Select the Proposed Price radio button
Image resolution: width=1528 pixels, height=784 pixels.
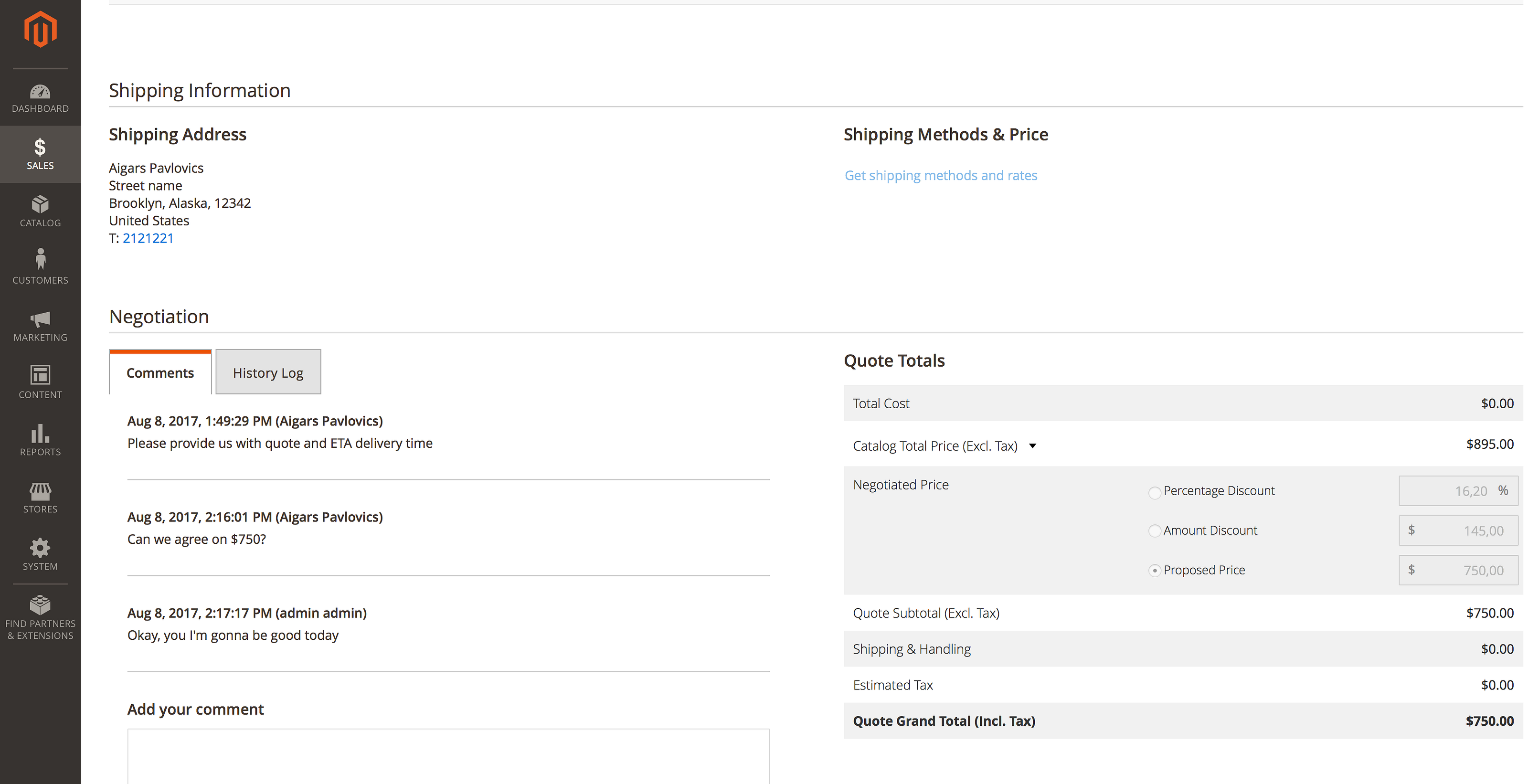(1154, 571)
